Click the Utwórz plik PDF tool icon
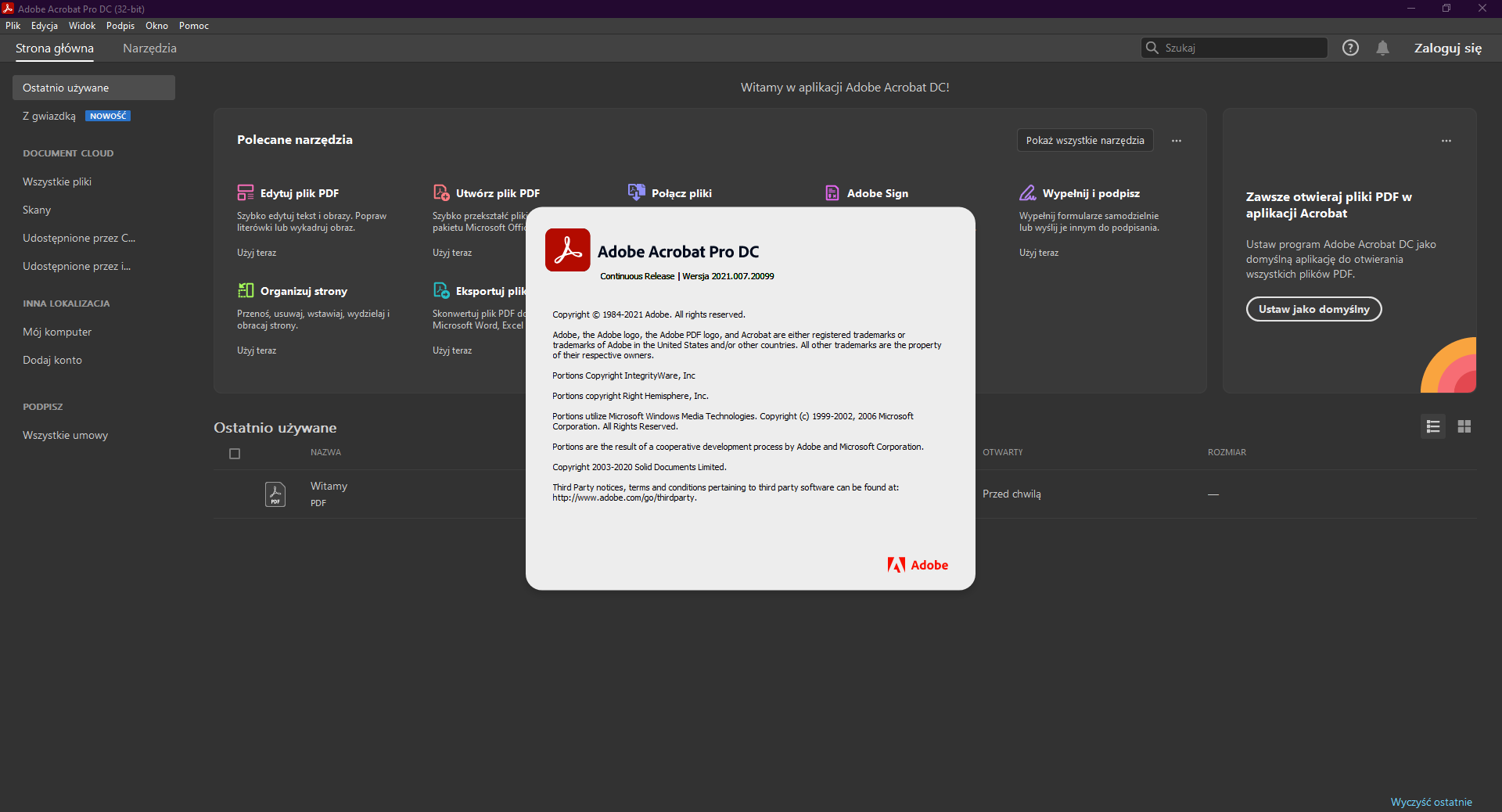 [441, 192]
